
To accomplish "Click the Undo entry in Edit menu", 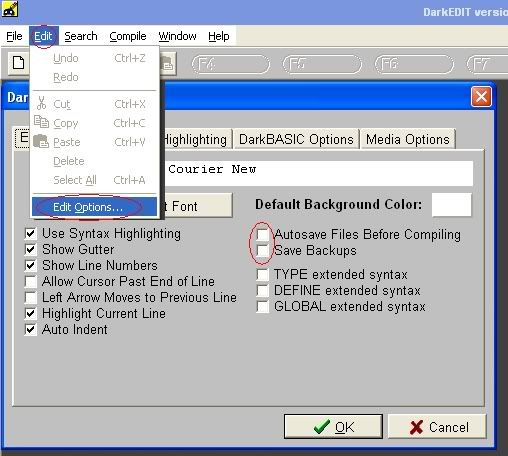I will [94, 58].
